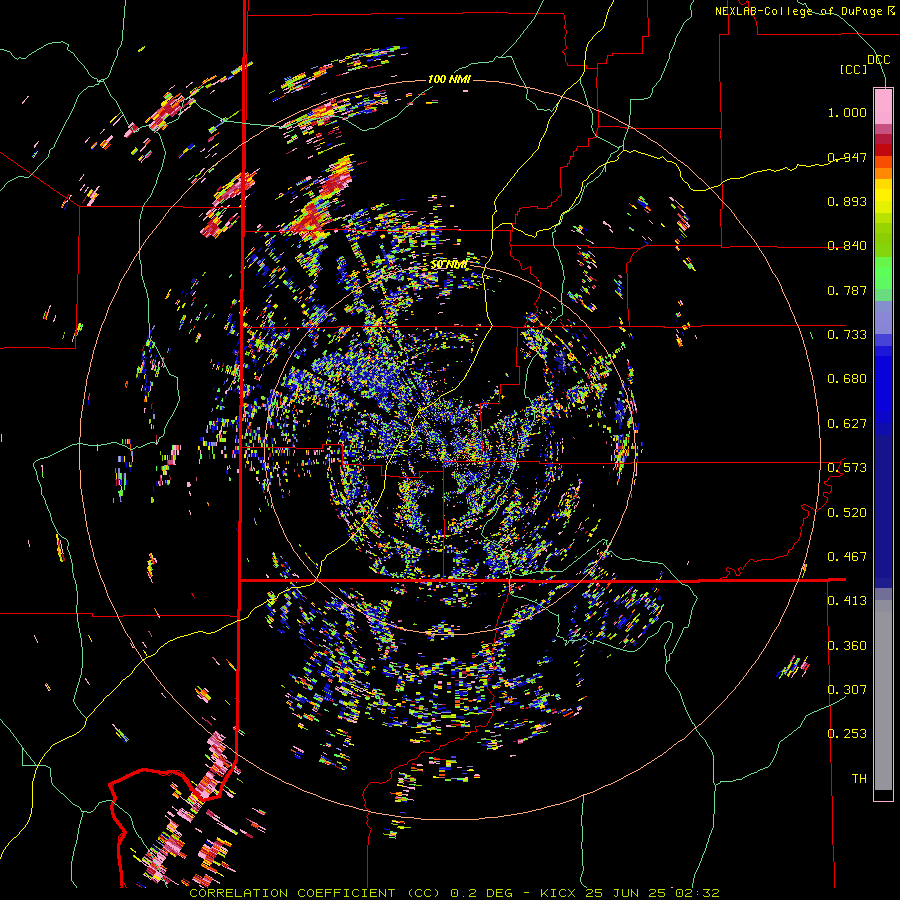The height and width of the screenshot is (900, 900).
Task: Click the 0.680 scale value
Action: click(847, 379)
